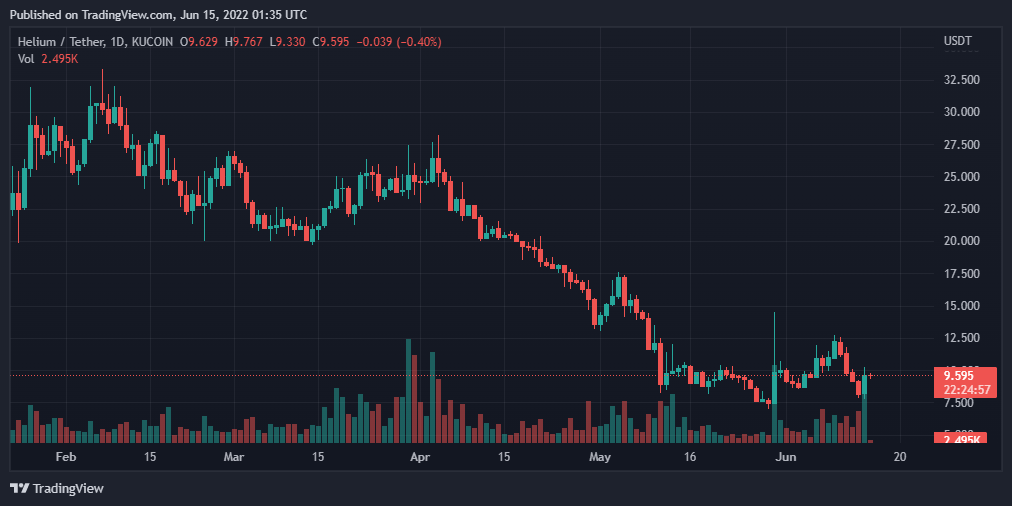This screenshot has height=506, width=1012.
Task: Click the May date axis label
Action: 600,457
